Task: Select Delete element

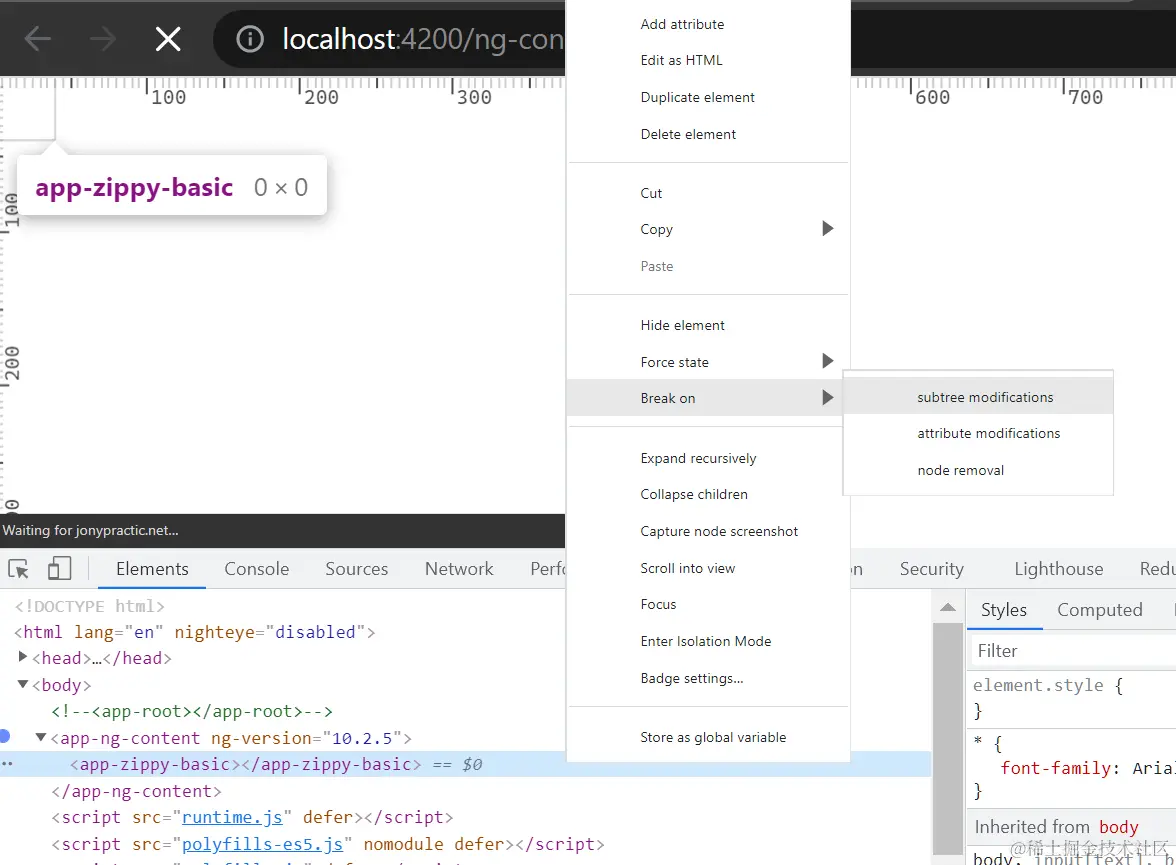Action: tap(688, 134)
